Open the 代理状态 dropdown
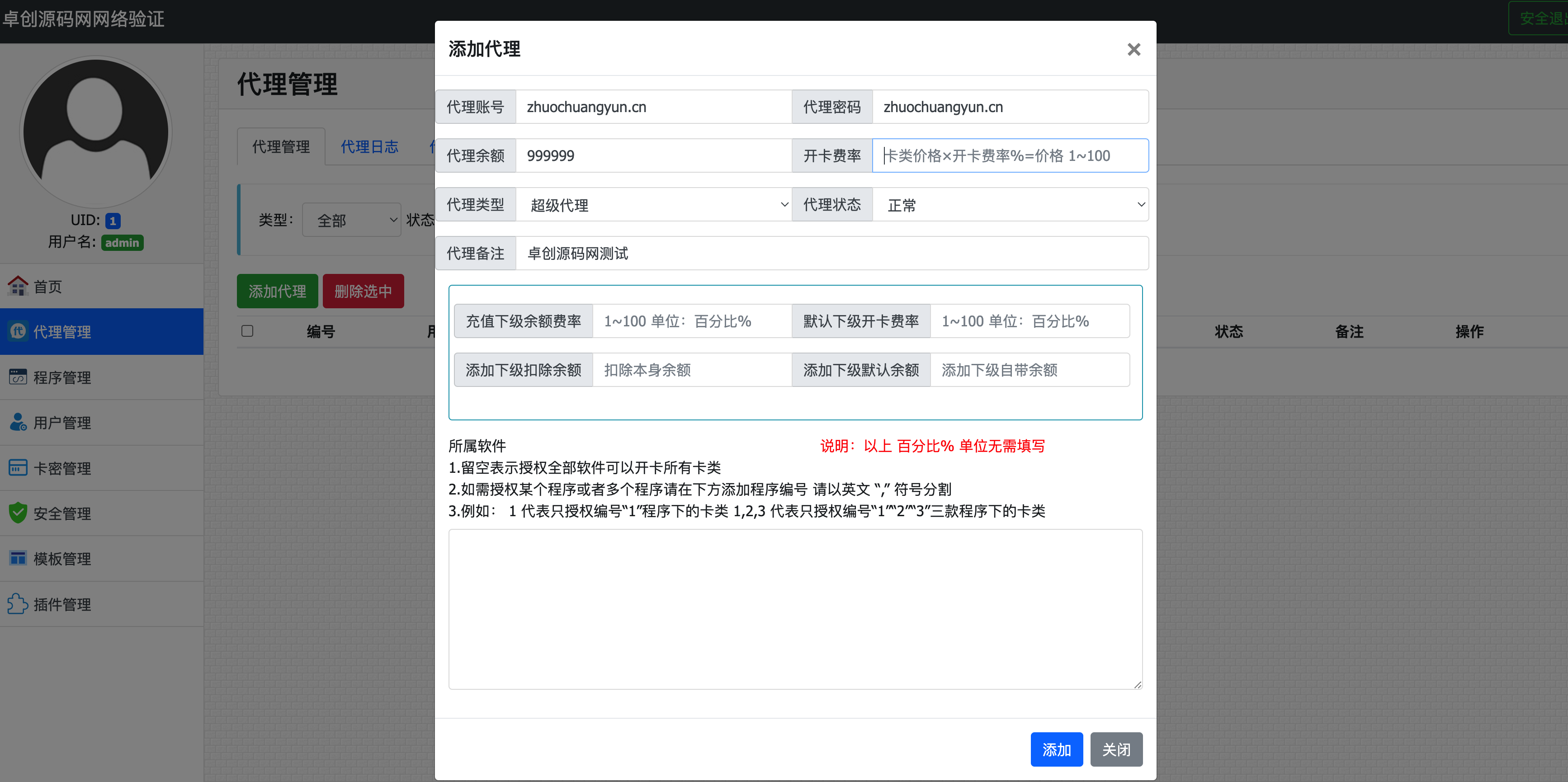This screenshot has height=782, width=1568. [x=1011, y=205]
